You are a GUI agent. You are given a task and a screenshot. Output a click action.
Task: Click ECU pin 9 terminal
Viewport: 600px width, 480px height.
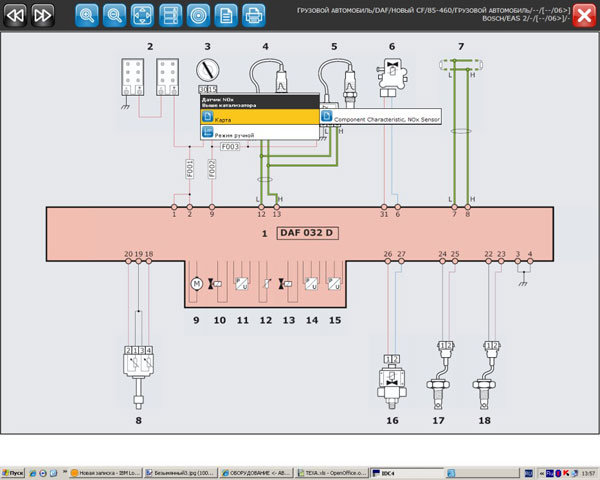click(x=212, y=207)
